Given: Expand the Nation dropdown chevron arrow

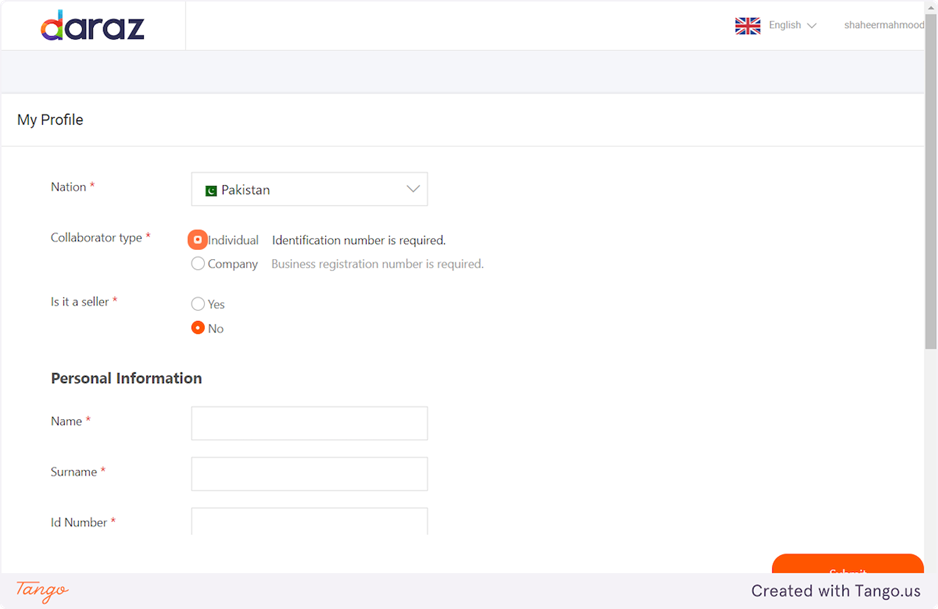Looking at the screenshot, I should [412, 189].
